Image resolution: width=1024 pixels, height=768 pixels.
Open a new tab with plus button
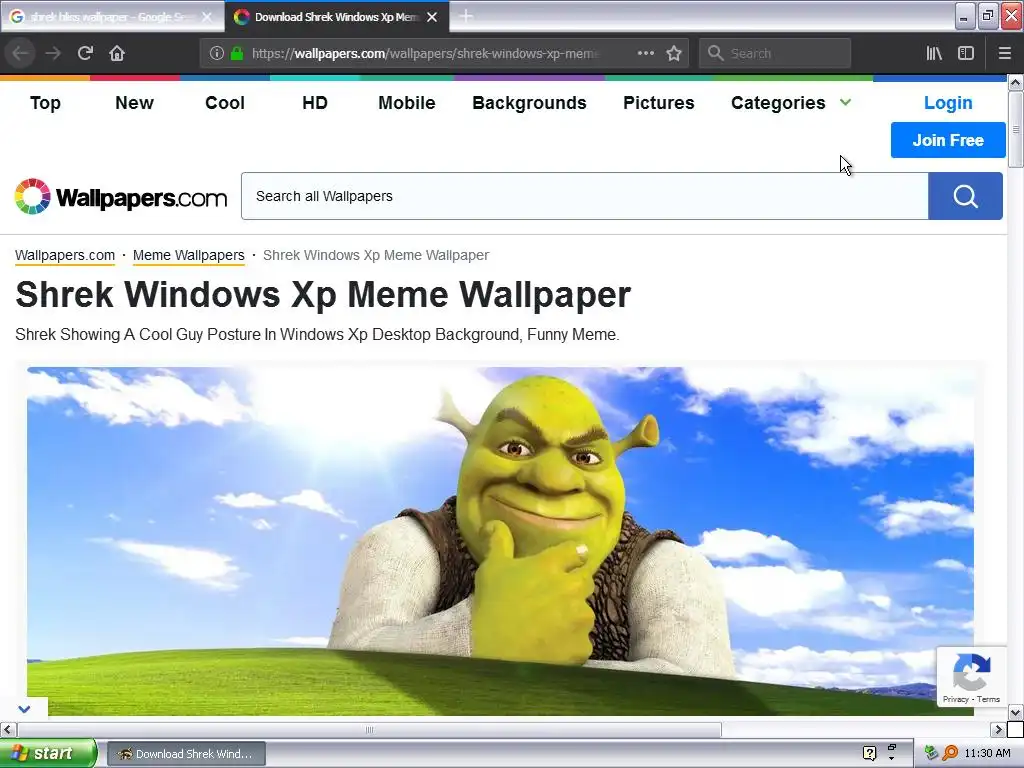click(466, 16)
